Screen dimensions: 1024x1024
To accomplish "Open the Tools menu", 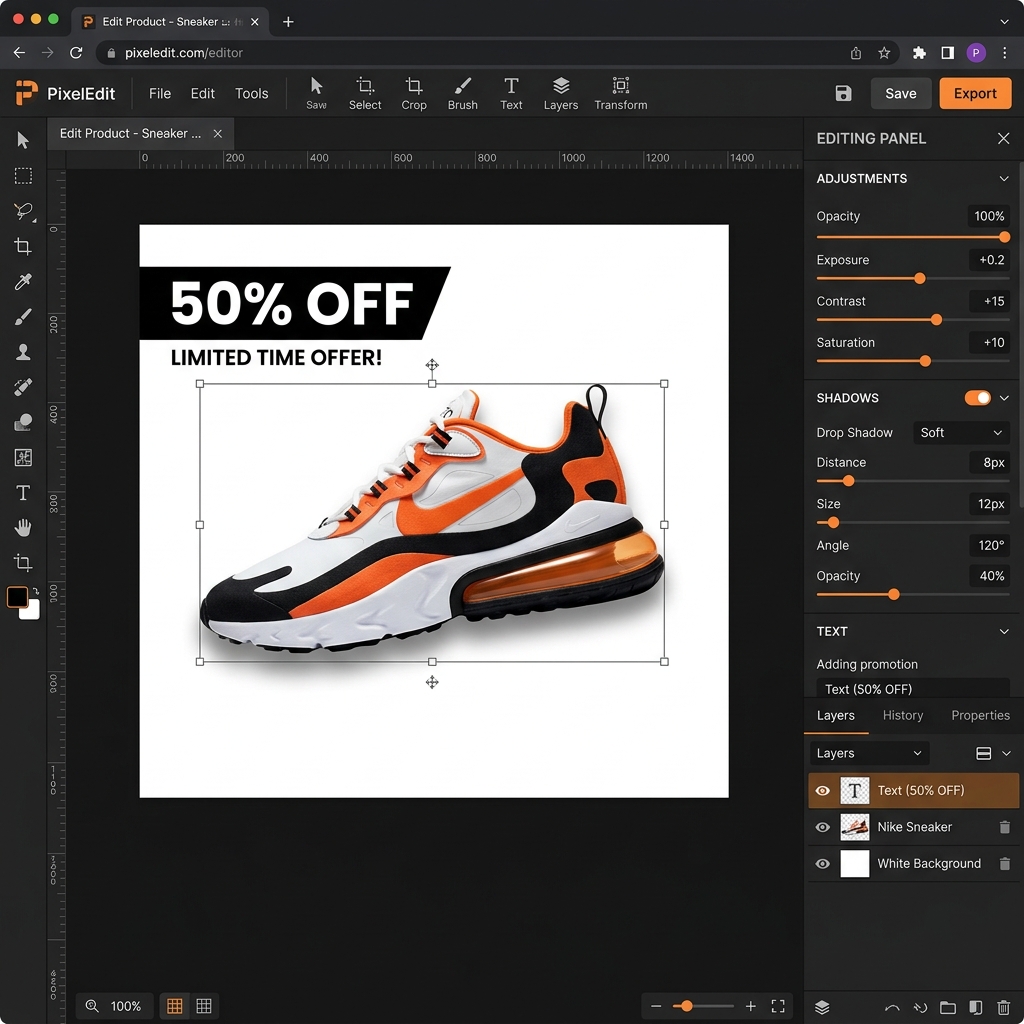I will coord(251,93).
